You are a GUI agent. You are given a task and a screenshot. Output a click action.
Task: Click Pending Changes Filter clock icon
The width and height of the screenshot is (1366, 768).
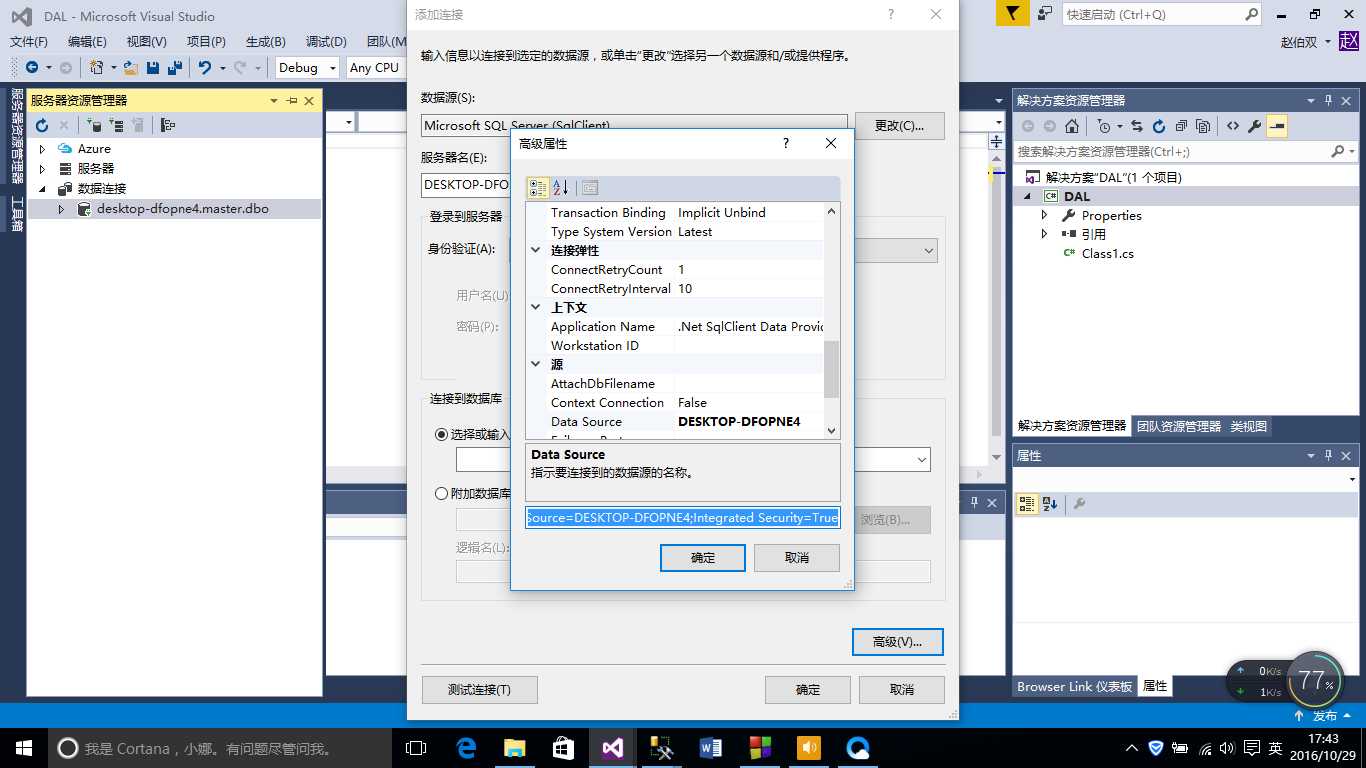click(1104, 126)
